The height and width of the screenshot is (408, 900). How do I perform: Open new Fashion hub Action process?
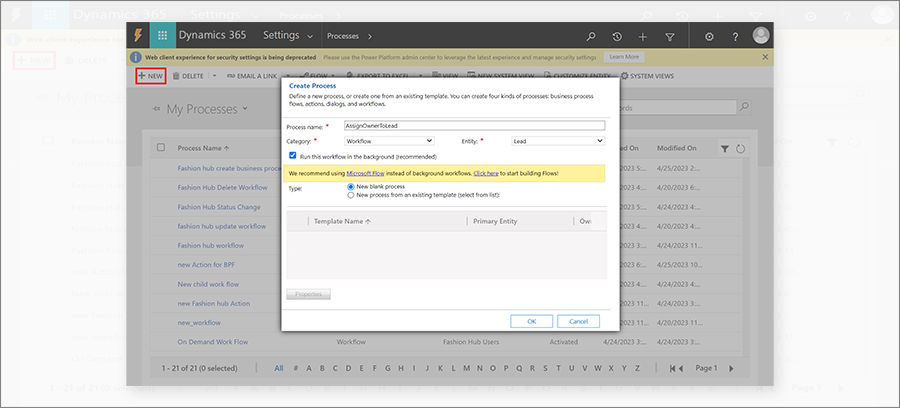click(214, 304)
